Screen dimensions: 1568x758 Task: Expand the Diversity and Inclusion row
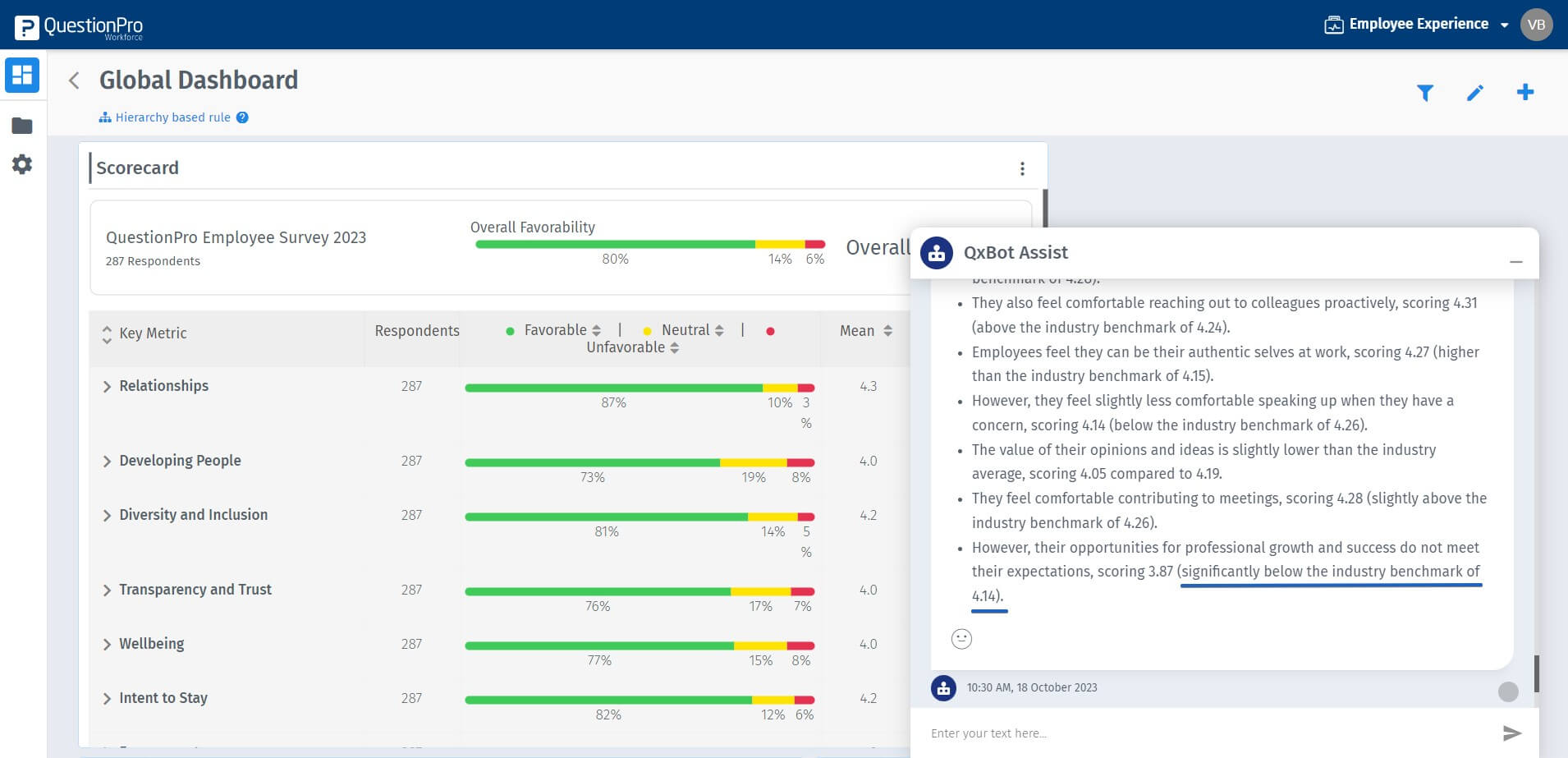[x=107, y=516]
